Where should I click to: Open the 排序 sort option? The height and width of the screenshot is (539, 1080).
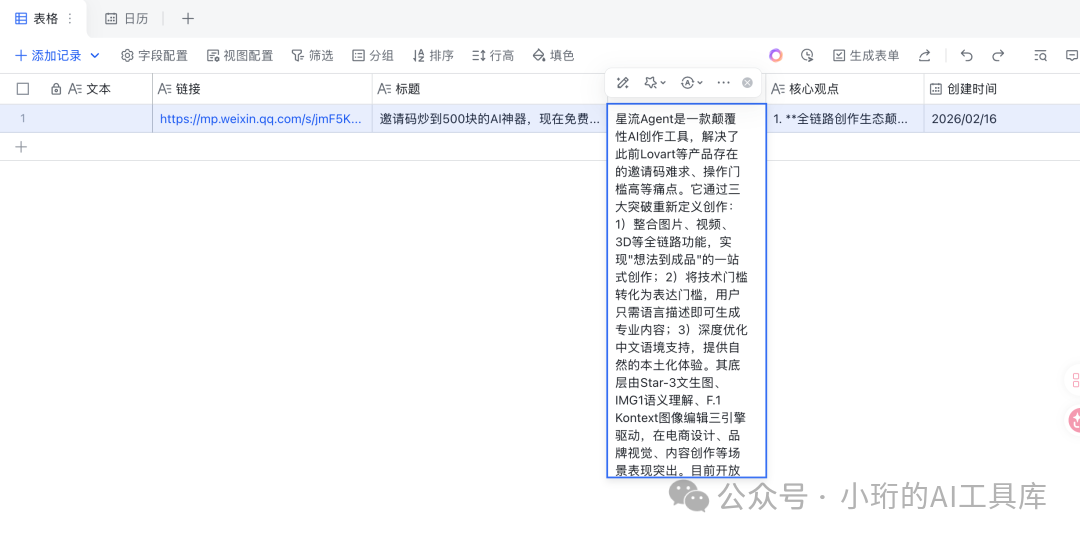(433, 56)
